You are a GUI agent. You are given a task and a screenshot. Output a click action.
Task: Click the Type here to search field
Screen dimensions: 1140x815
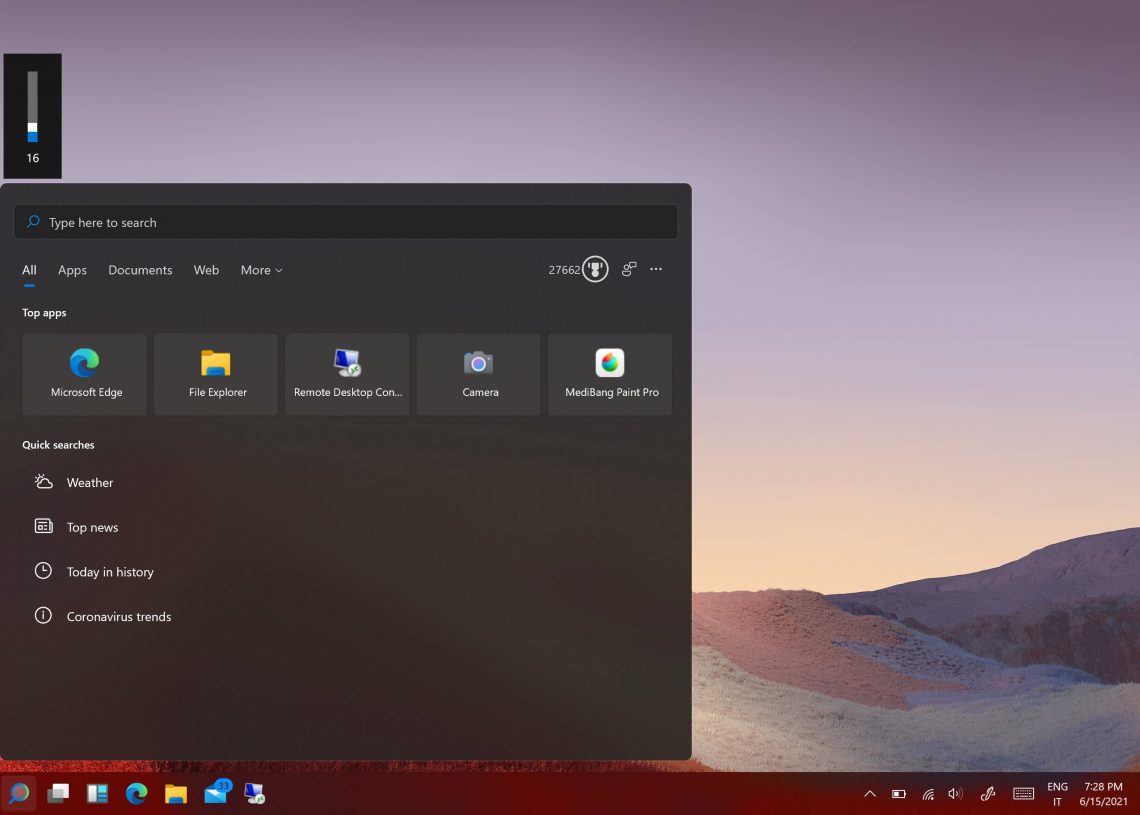pyautogui.click(x=345, y=221)
